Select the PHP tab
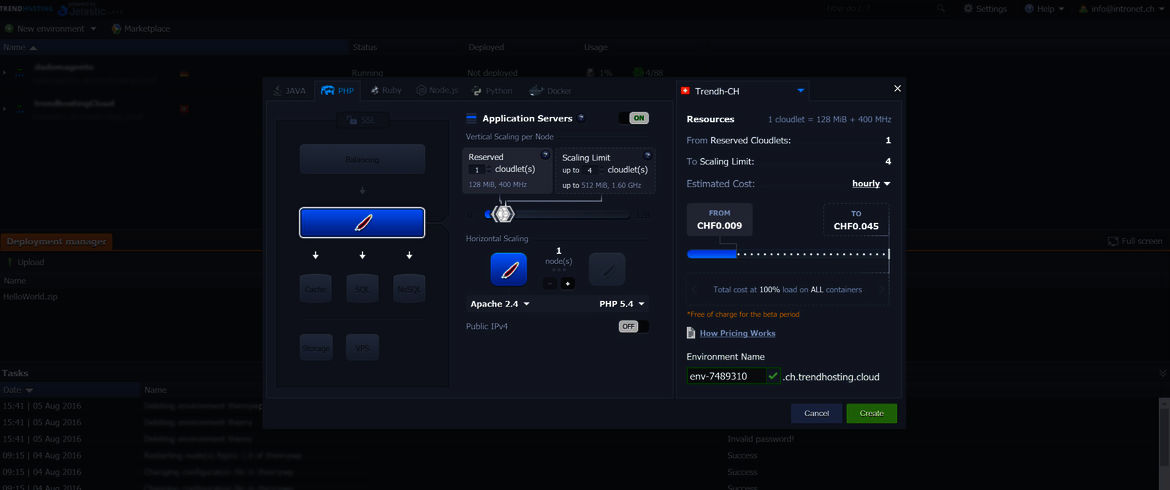1170x490 pixels. 337,90
